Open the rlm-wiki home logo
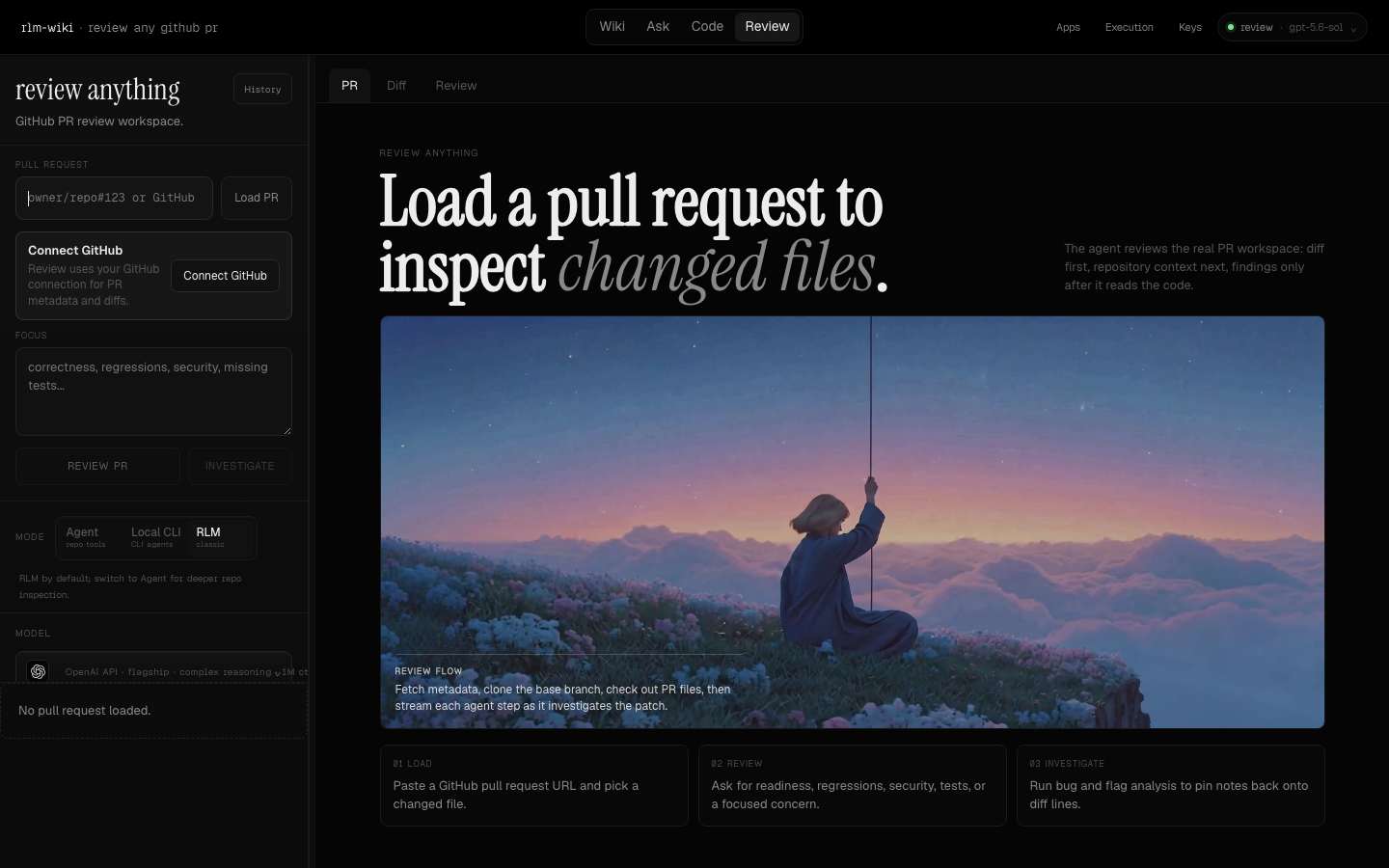Viewport: 1389px width, 868px height. [47, 28]
